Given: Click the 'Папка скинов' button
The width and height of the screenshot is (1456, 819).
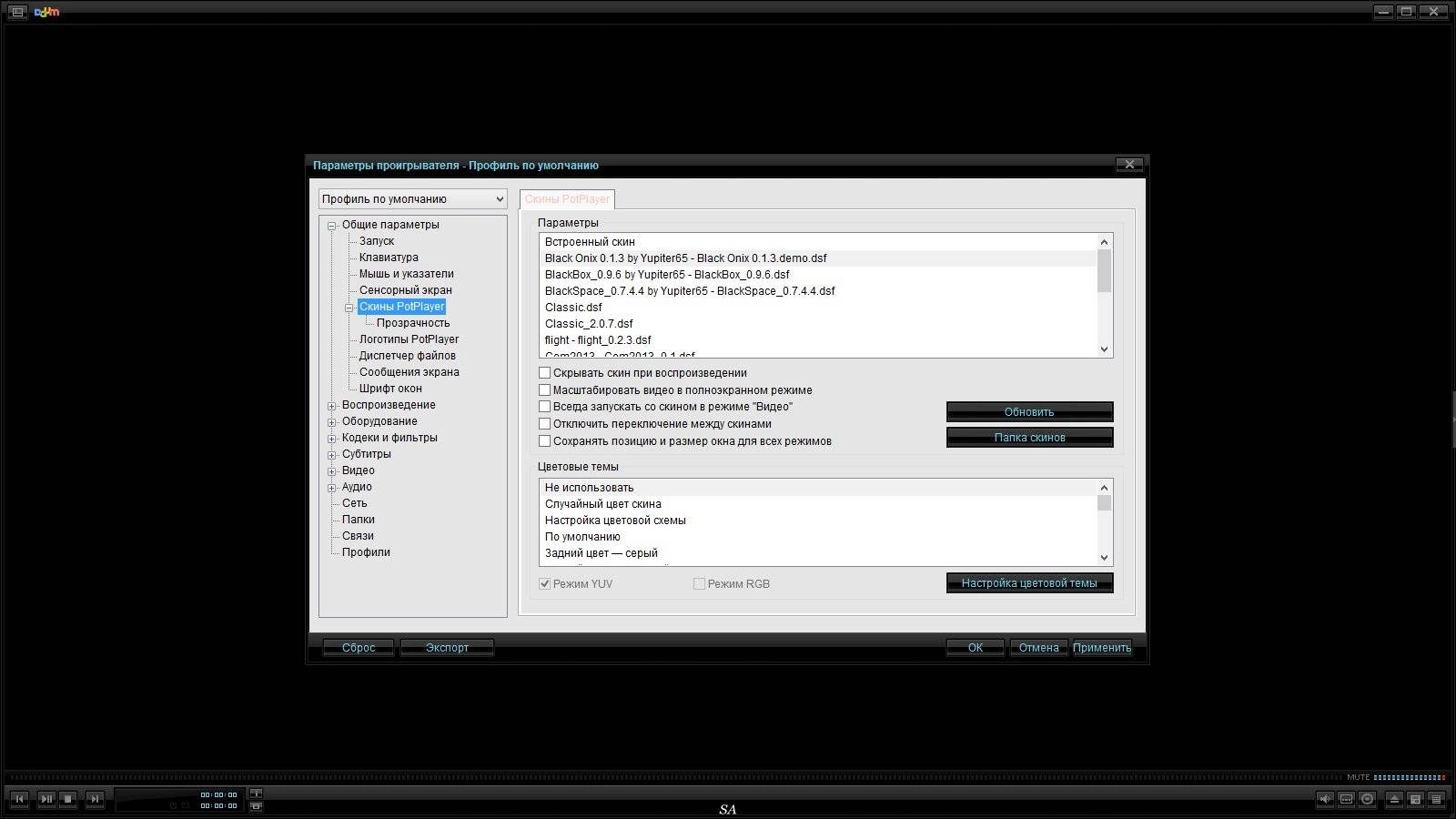Looking at the screenshot, I should (x=1029, y=438).
